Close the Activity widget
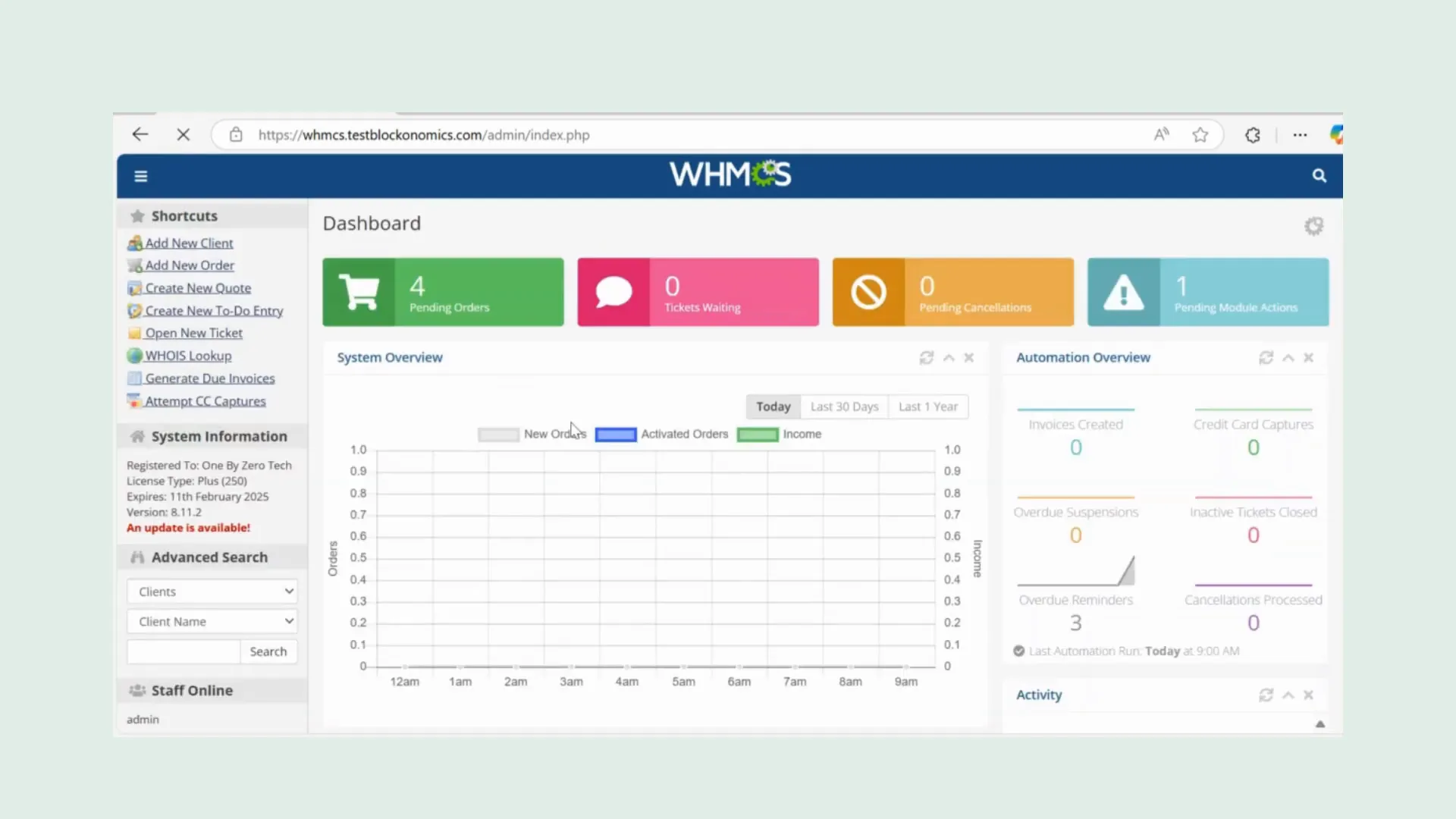Screen dimensions: 1456x819 [x=1308, y=695]
